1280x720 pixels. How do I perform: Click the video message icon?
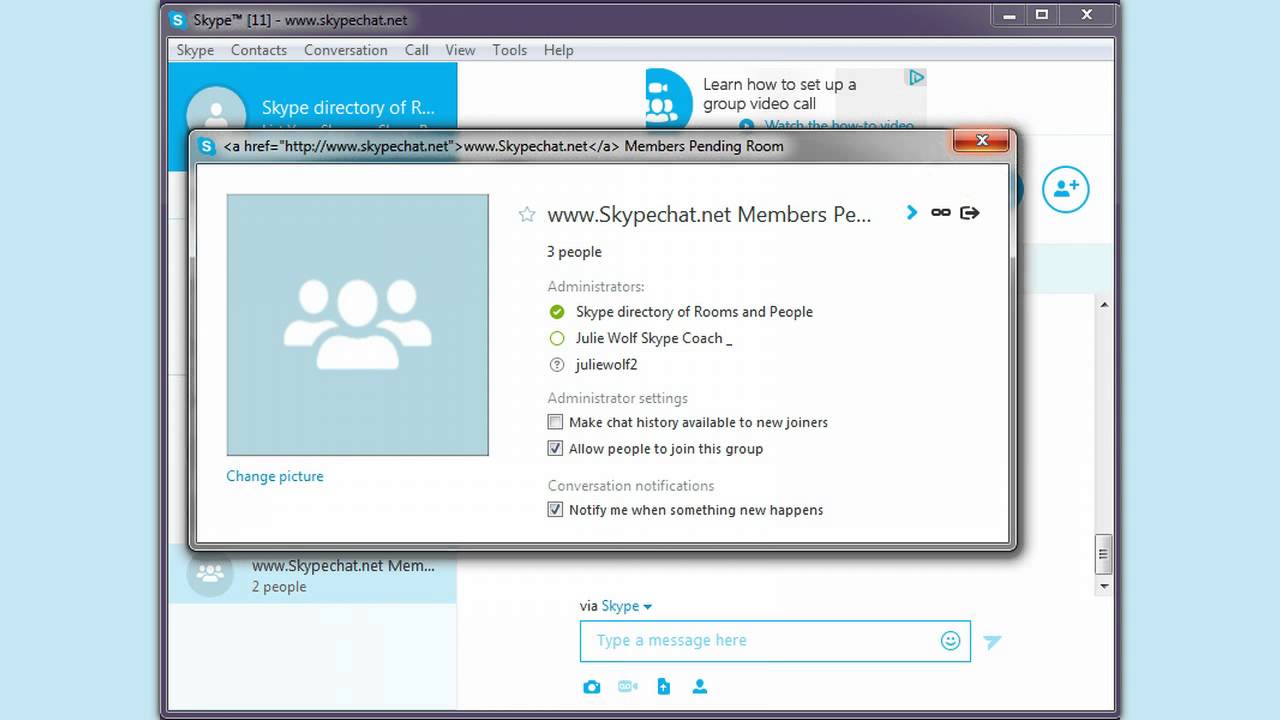click(x=627, y=687)
